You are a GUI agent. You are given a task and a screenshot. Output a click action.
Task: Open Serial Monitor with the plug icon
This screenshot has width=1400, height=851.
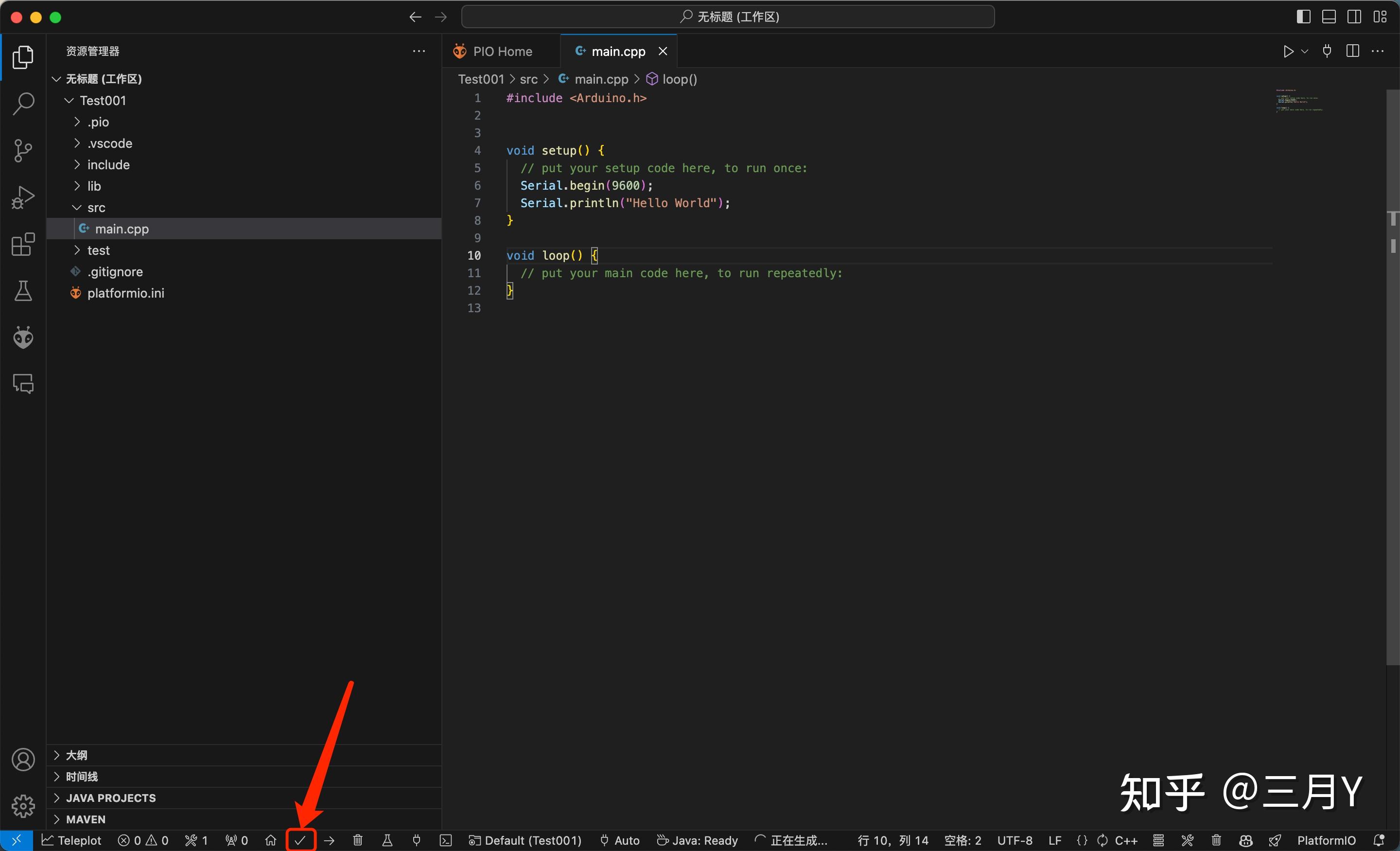click(417, 840)
